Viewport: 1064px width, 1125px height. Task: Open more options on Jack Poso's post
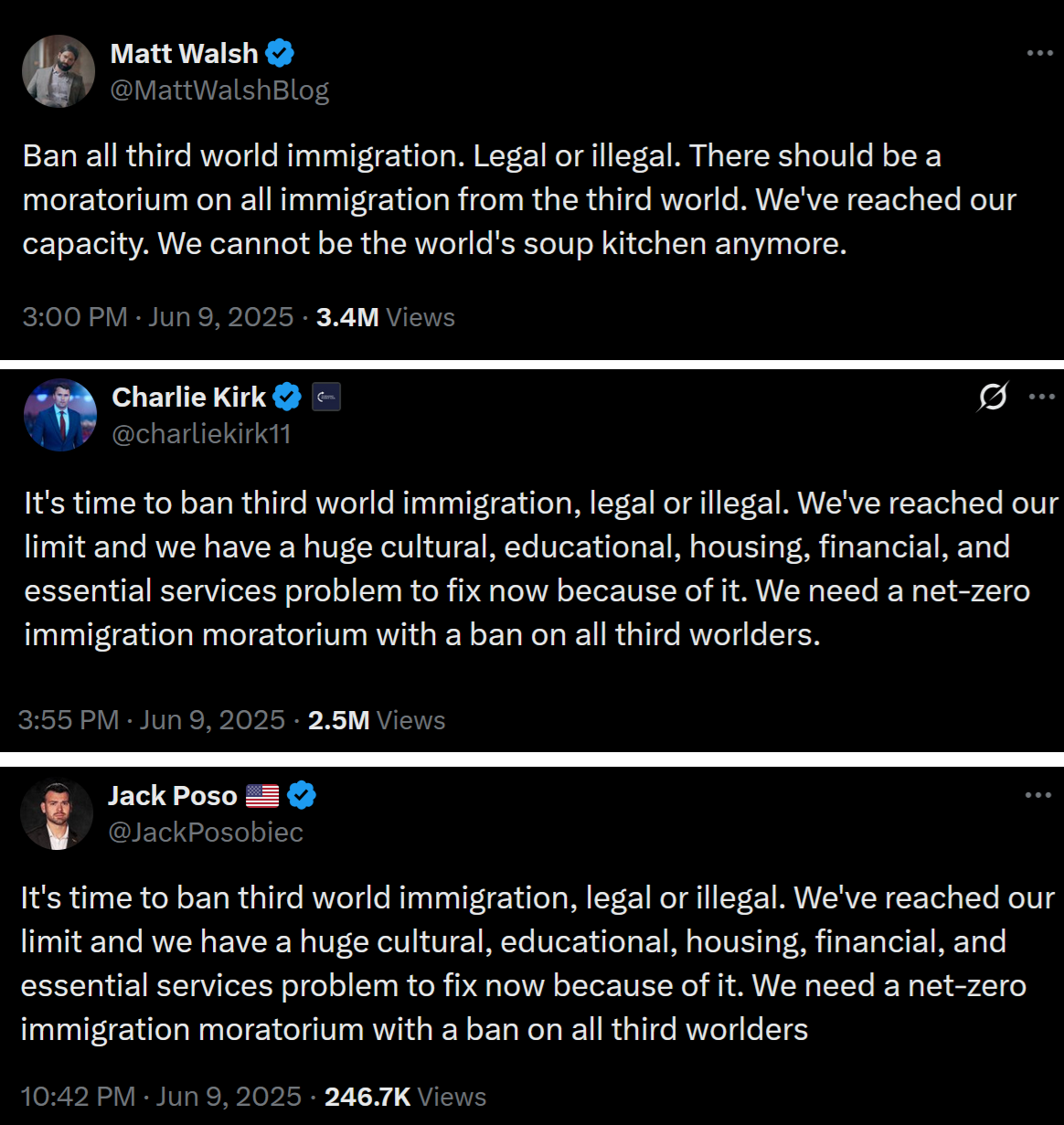(1038, 795)
